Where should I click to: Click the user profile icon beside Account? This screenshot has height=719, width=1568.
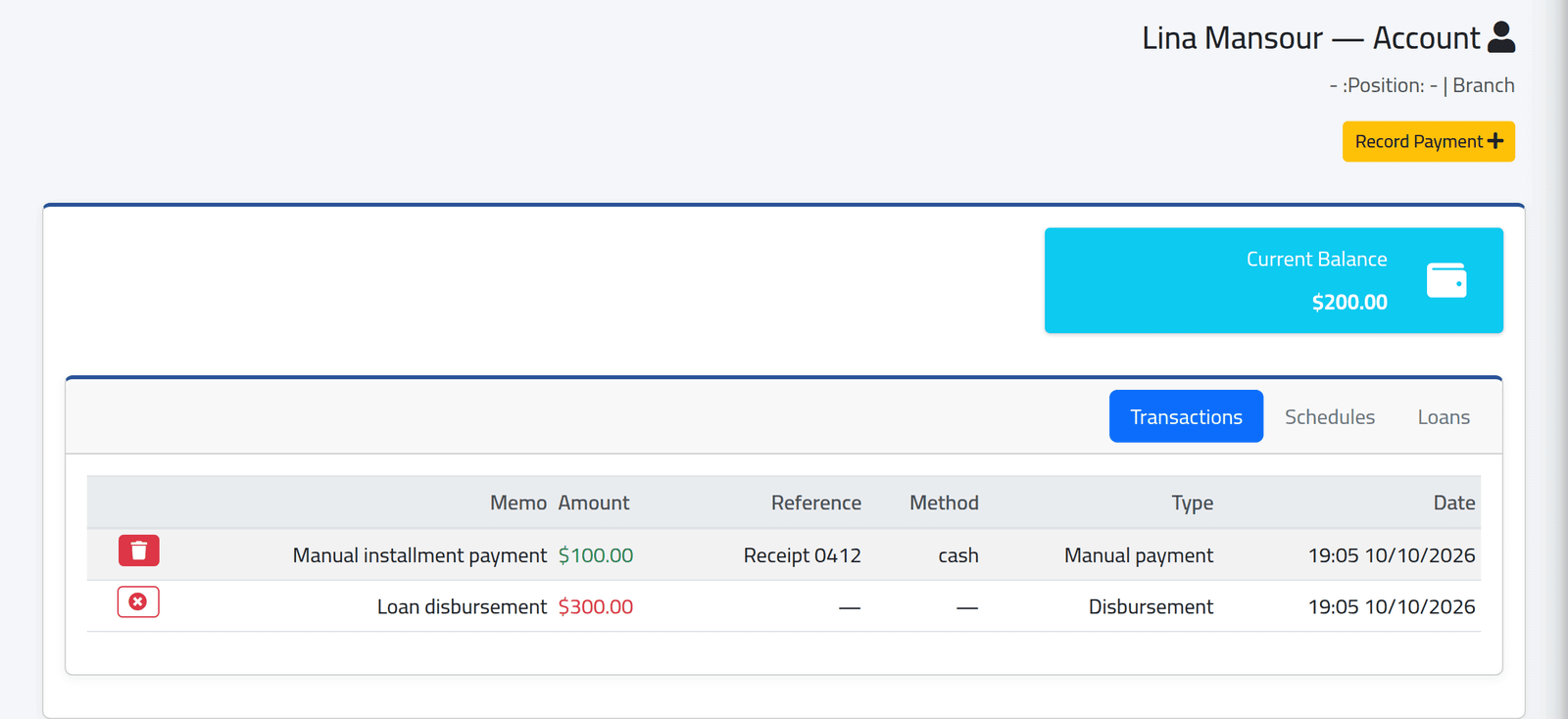click(1501, 37)
